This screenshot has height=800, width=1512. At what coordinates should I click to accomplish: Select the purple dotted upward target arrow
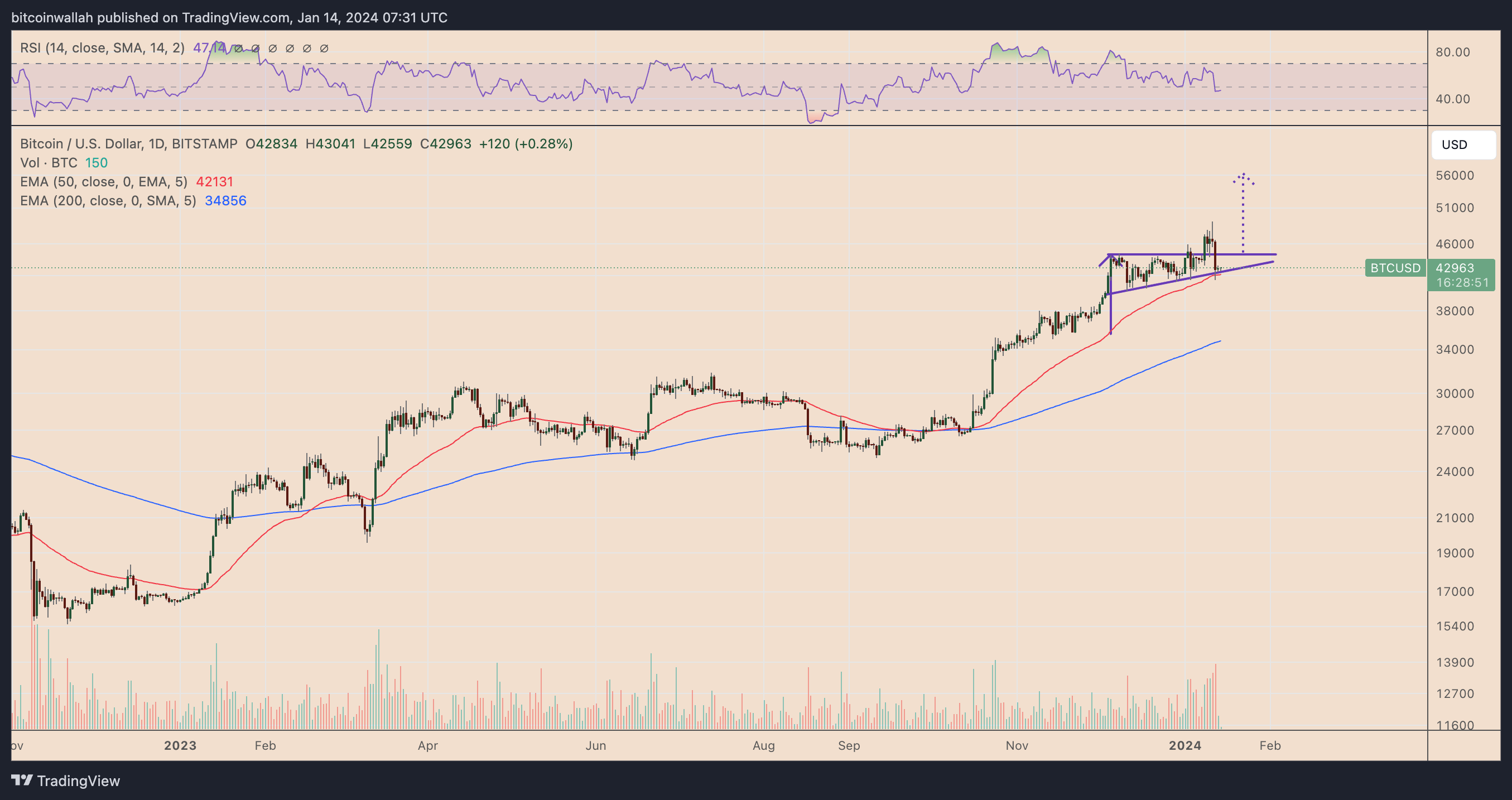click(1243, 213)
